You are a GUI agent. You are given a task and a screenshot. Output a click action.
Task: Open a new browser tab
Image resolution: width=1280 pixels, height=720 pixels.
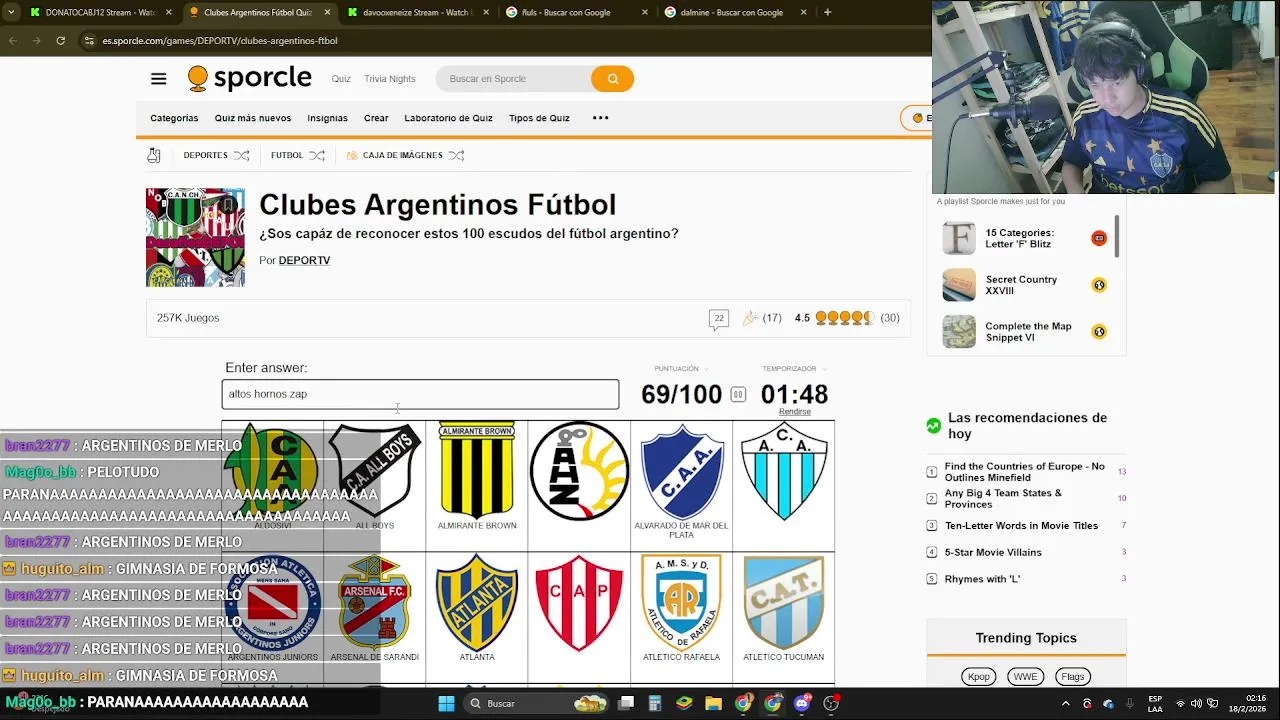click(x=827, y=13)
